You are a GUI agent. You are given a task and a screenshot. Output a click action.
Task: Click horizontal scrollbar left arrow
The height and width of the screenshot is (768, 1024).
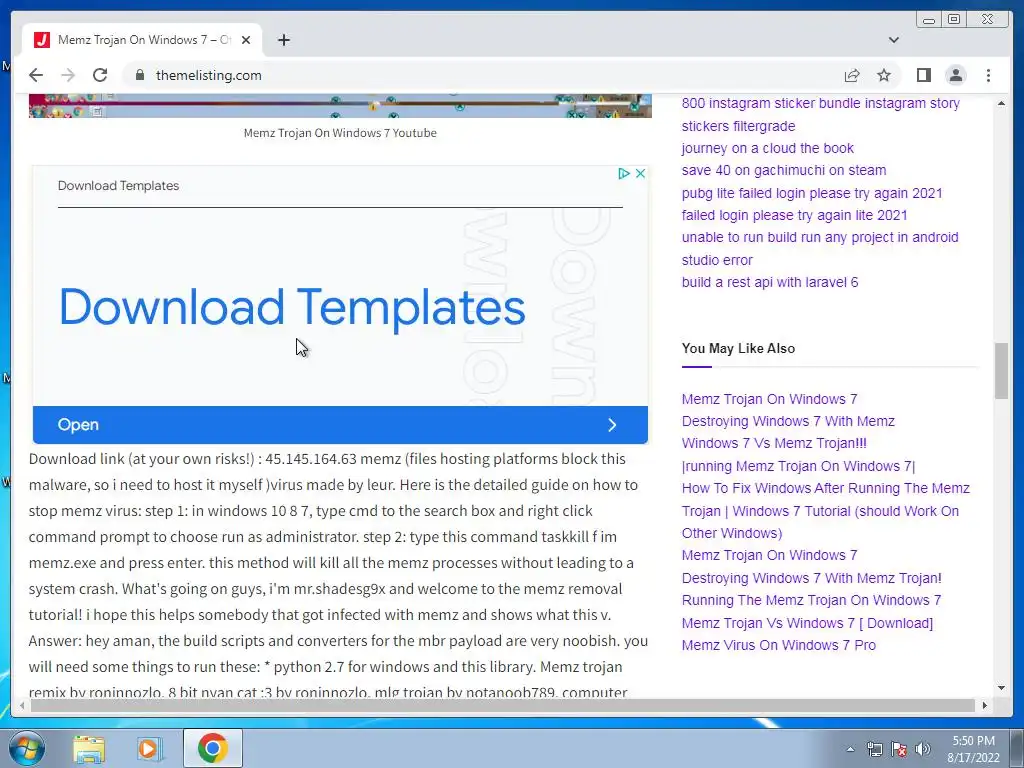pyautogui.click(x=22, y=705)
